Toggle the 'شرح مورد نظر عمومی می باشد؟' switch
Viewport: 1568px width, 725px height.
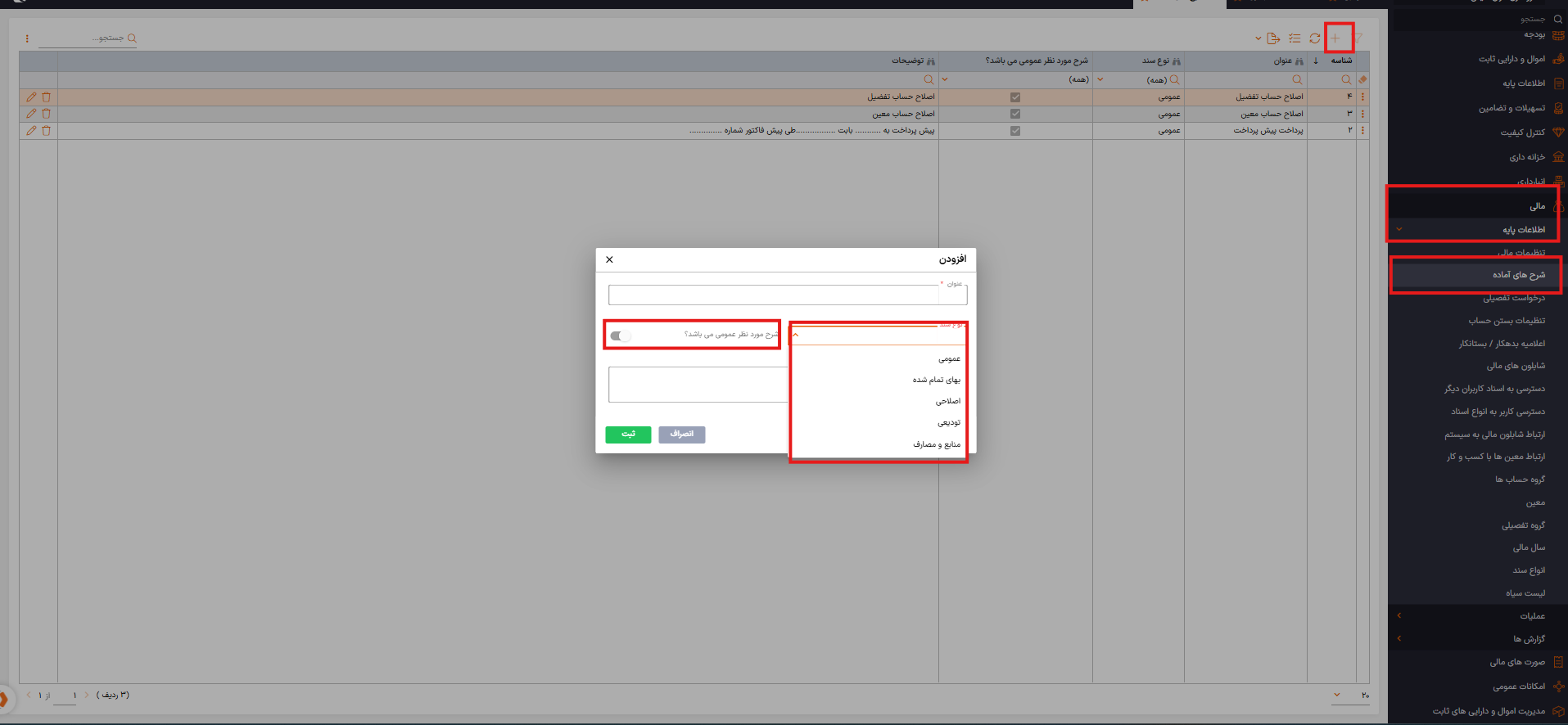point(621,335)
